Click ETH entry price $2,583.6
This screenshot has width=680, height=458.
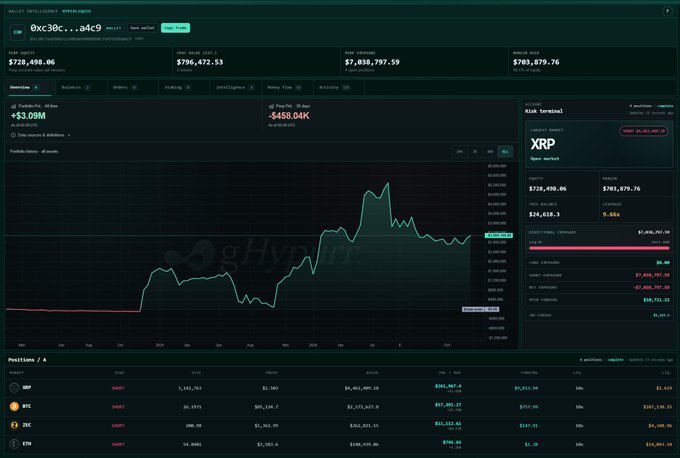[268, 444]
